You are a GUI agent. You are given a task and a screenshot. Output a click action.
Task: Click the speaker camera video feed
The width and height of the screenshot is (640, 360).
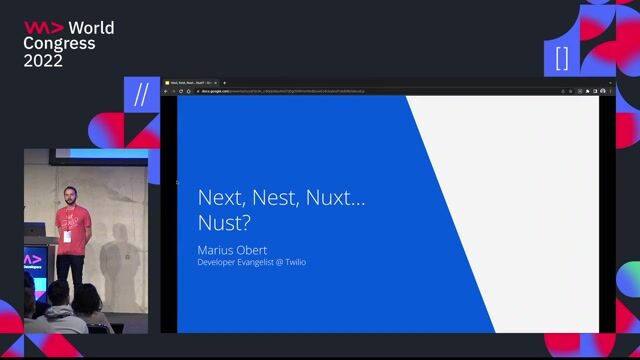(86, 241)
